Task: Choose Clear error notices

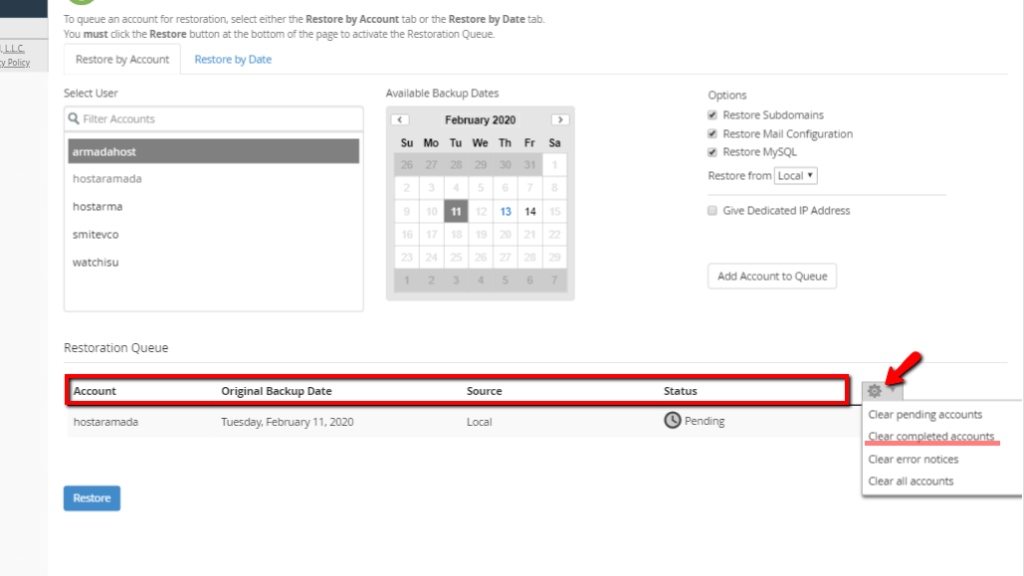Action: [x=913, y=459]
